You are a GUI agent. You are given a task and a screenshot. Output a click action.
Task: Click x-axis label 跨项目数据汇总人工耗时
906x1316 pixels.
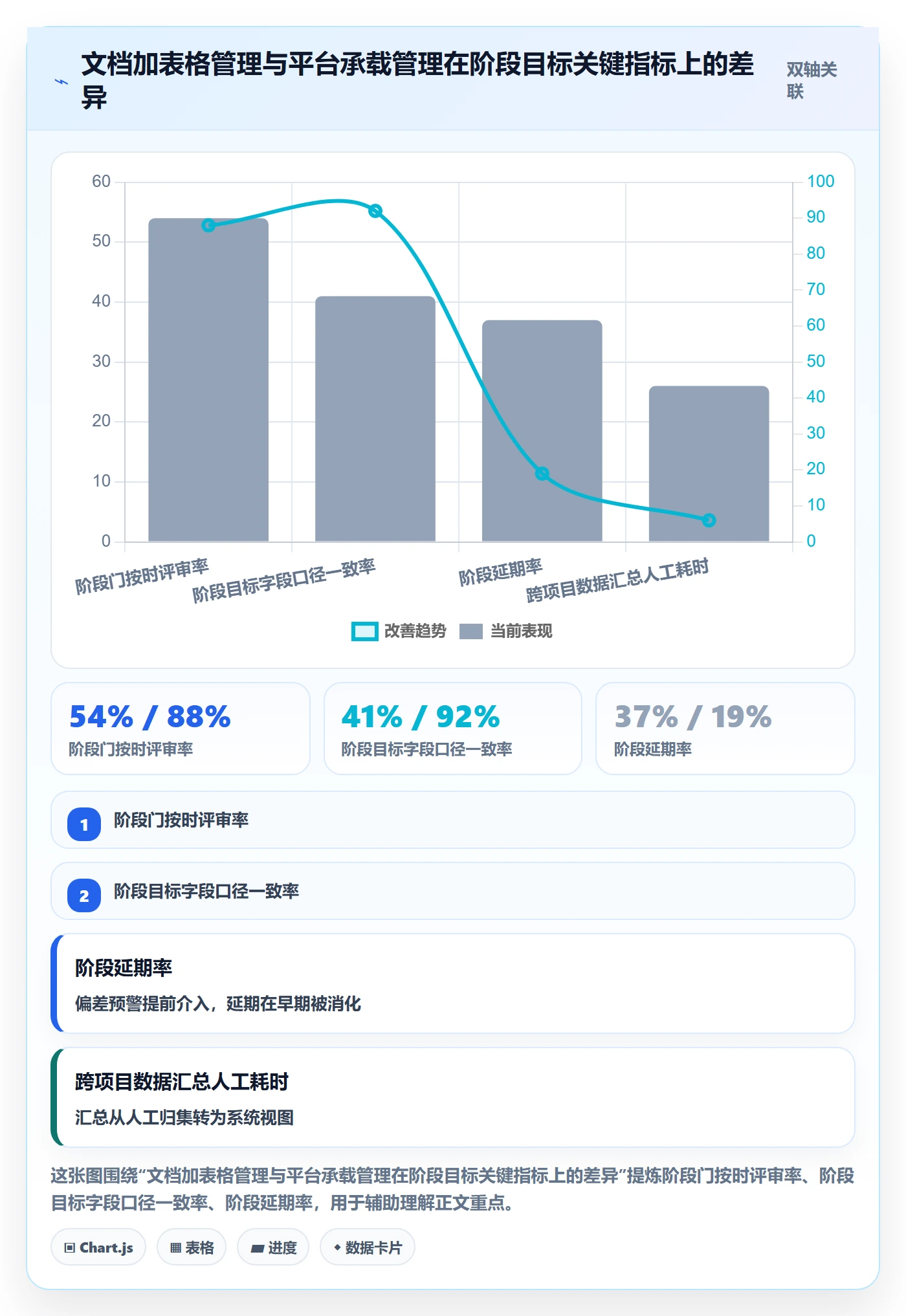pos(617,580)
